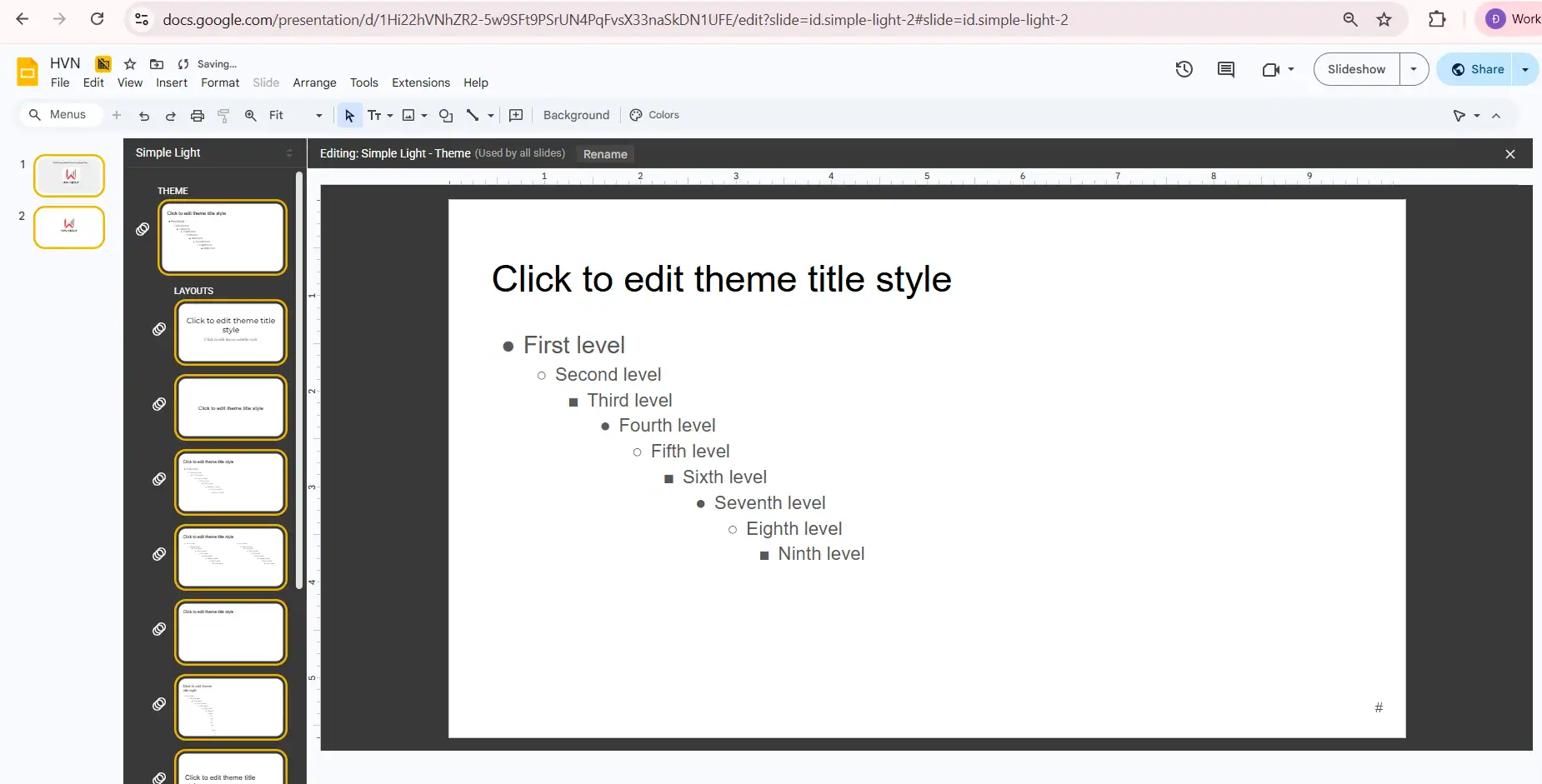Click the print icon
Viewport: 1542px width, 784px height.
point(198,116)
